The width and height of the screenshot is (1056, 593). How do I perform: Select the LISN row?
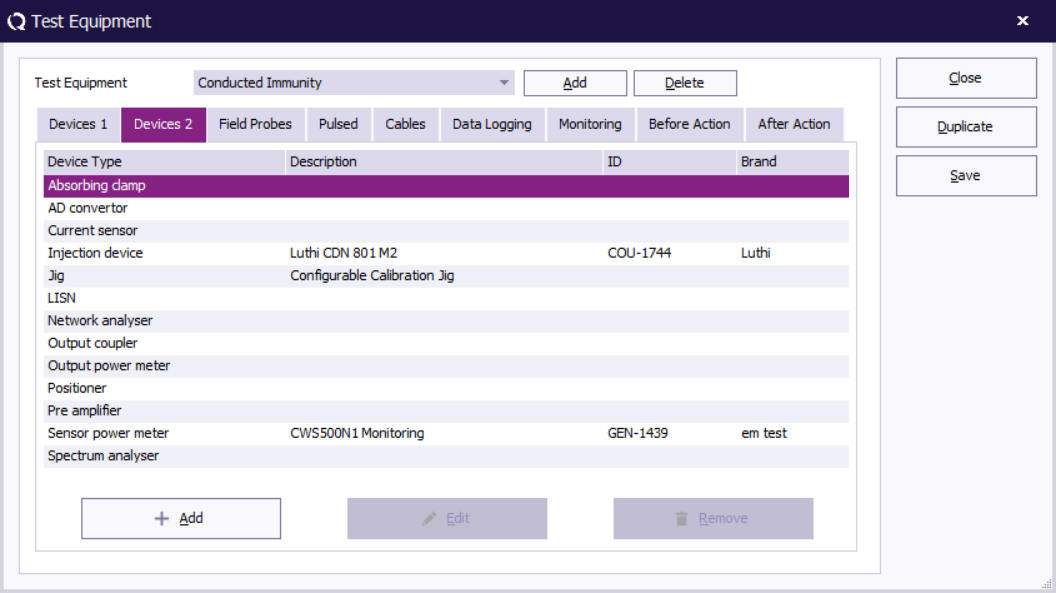[x=446, y=298]
